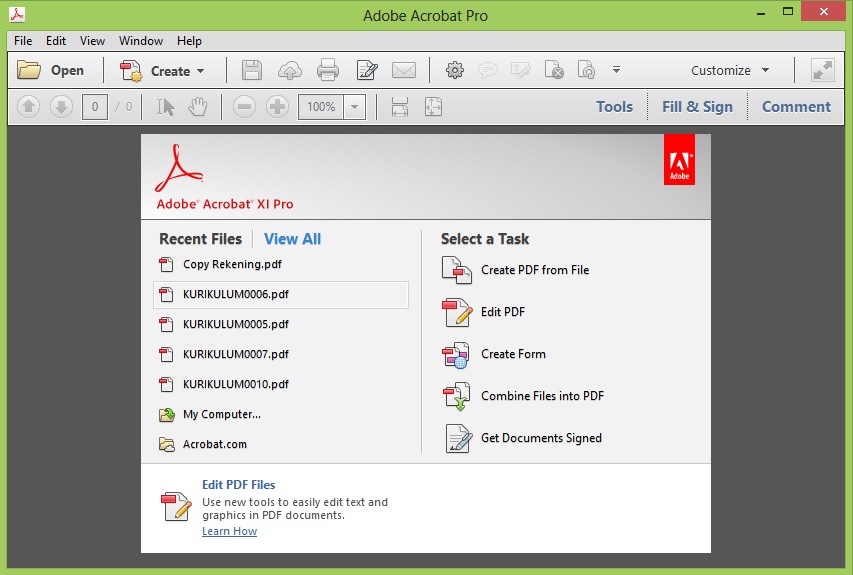Viewport: 853px width, 575px height.
Task: Open the File menu
Action: click(x=23, y=41)
